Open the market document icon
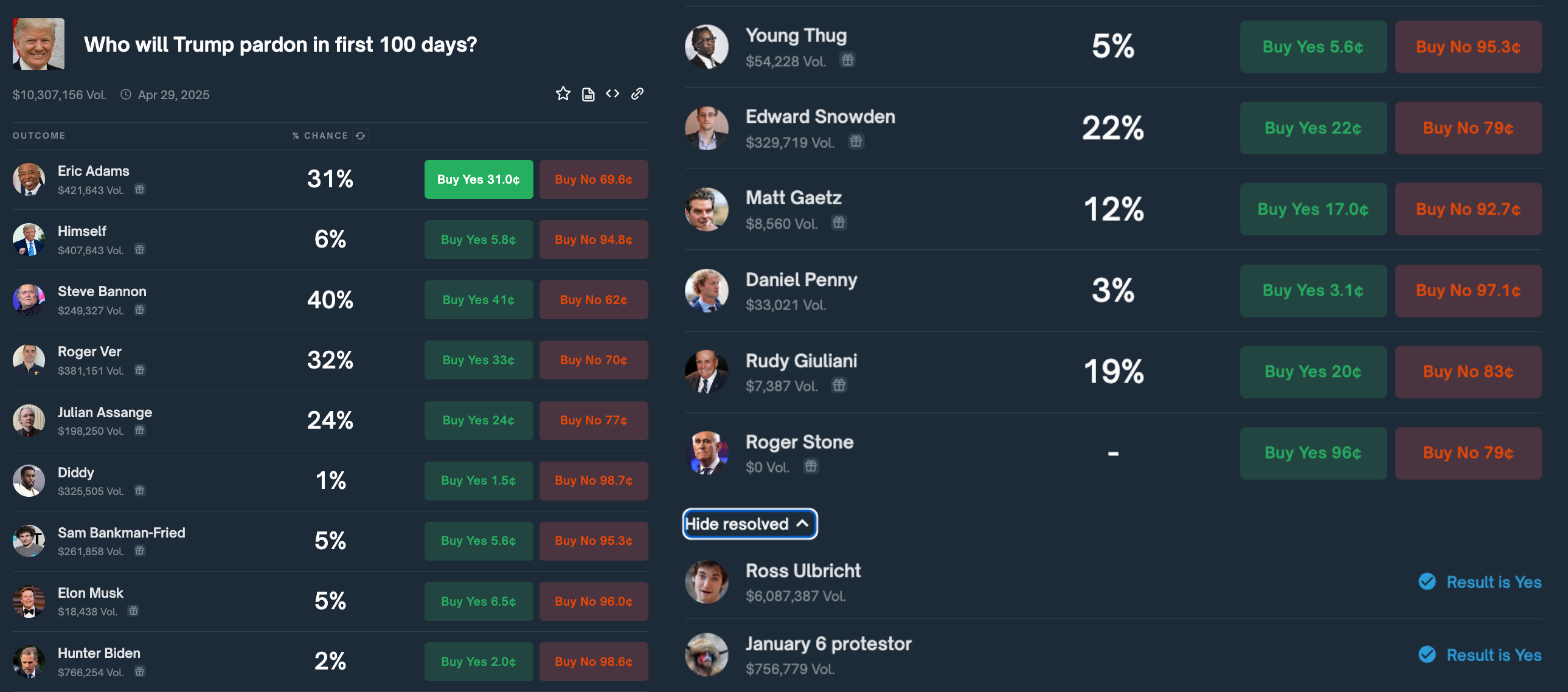This screenshot has height=692, width=1568. click(588, 94)
